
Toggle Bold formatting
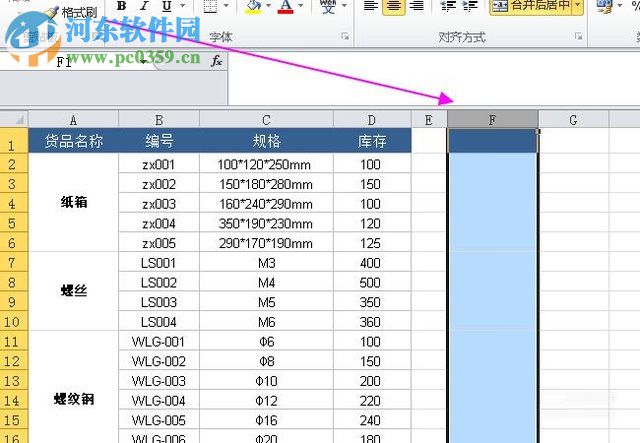point(121,6)
